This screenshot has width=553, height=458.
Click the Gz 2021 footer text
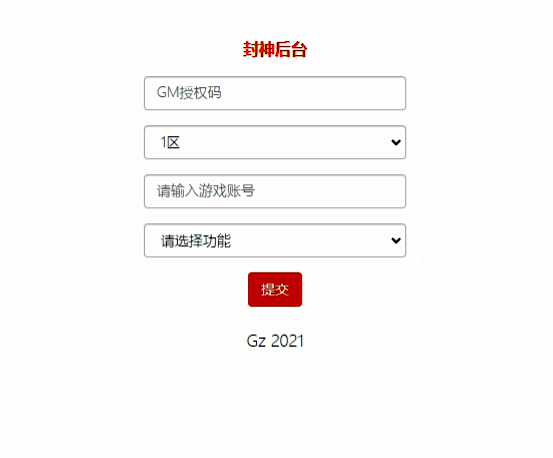pyautogui.click(x=275, y=341)
